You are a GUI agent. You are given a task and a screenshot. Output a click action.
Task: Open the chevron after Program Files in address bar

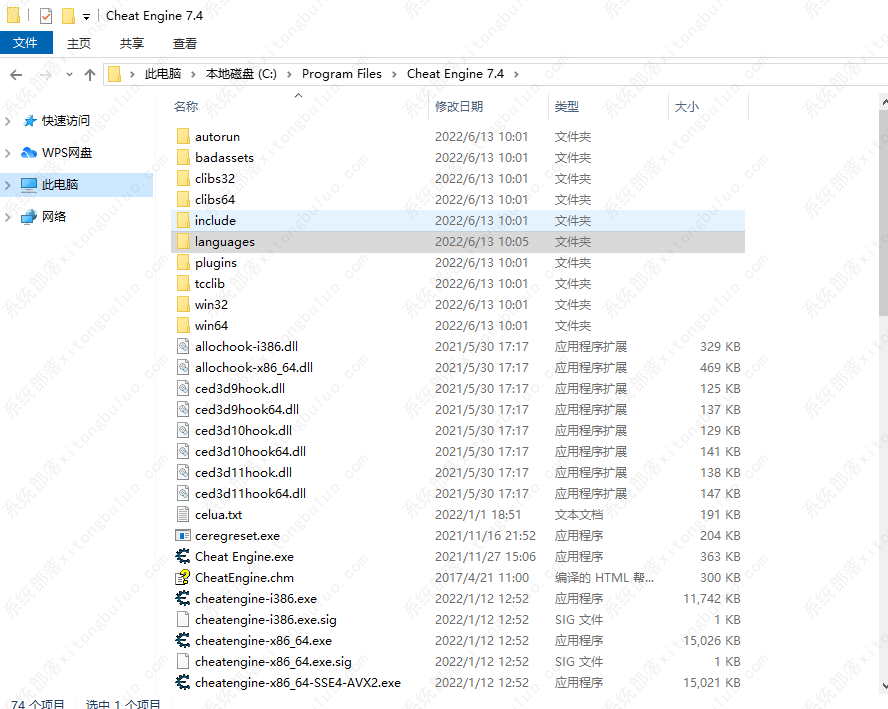pyautogui.click(x=394, y=74)
